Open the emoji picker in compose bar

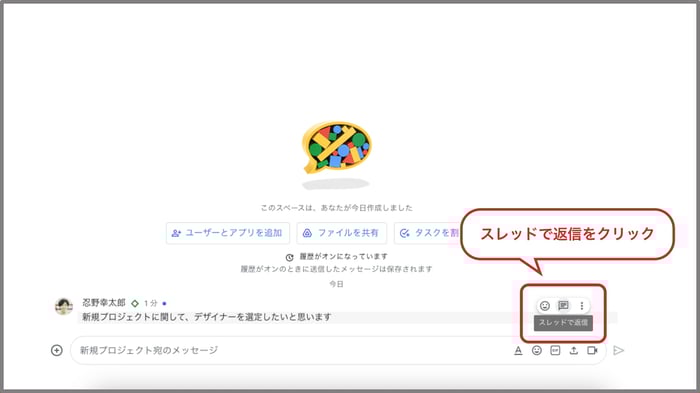[537, 351]
